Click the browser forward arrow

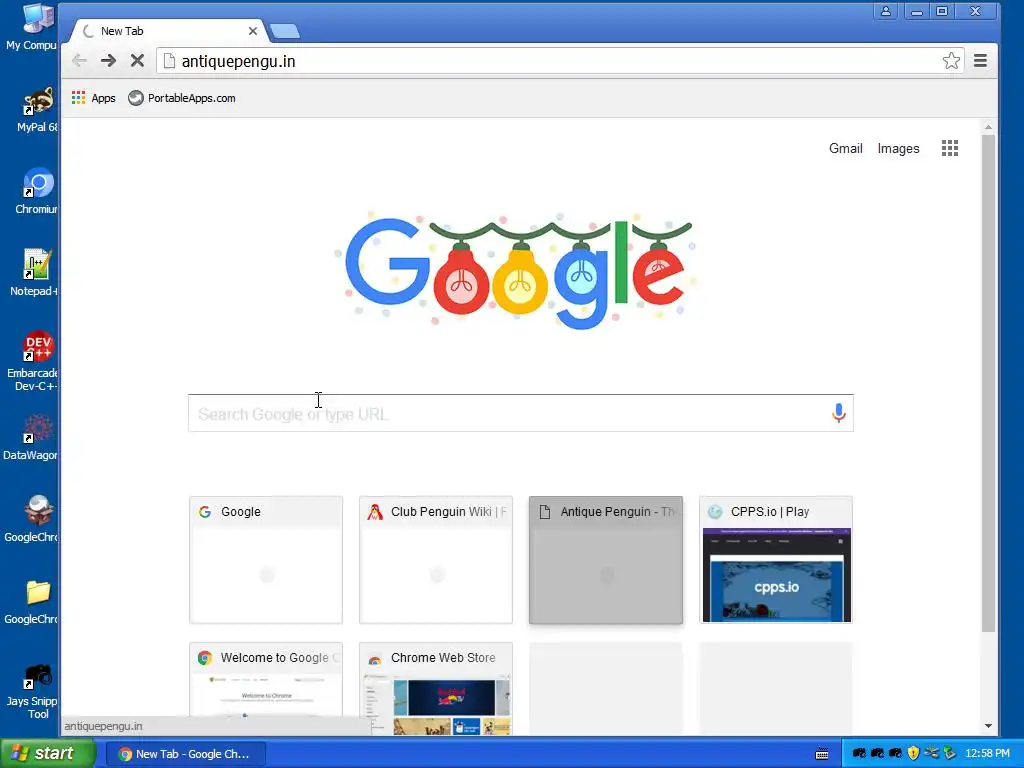pos(108,61)
